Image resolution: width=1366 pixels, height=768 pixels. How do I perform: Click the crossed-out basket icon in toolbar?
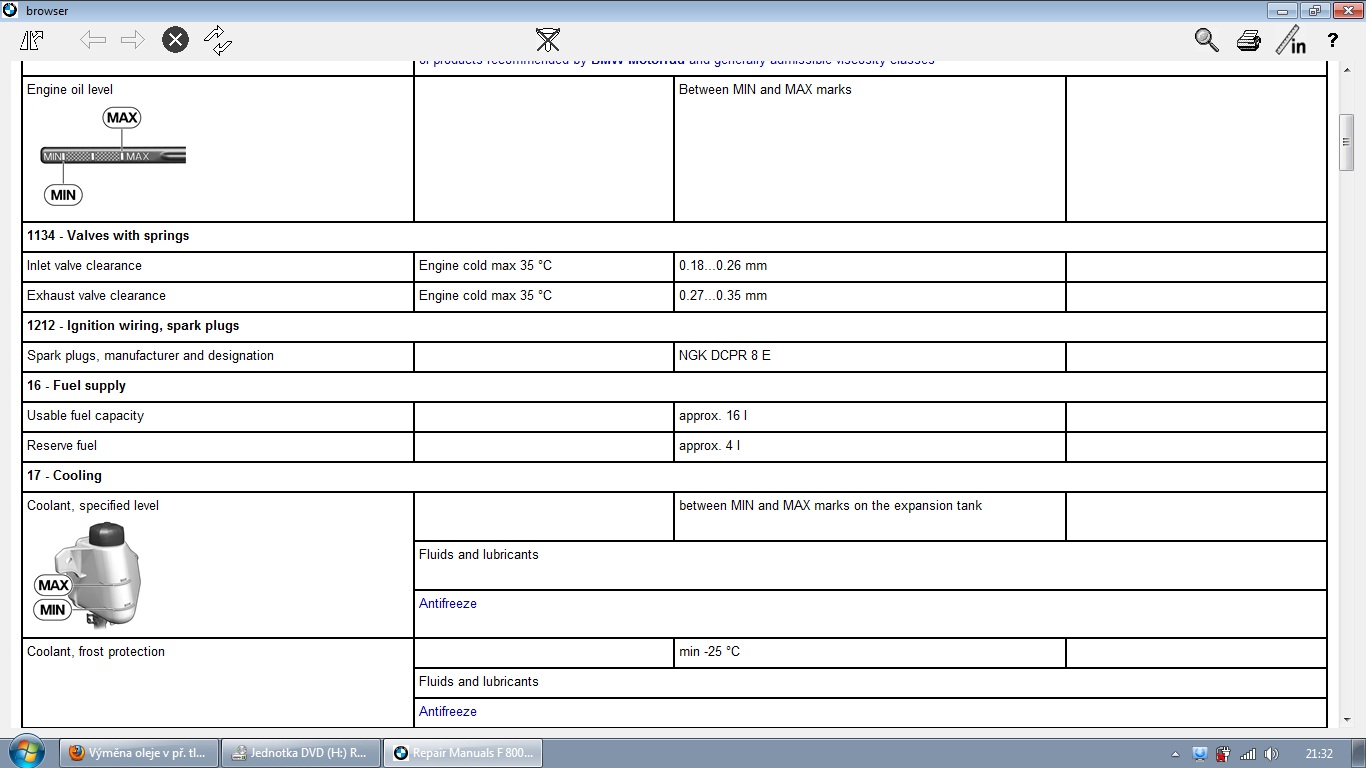547,40
